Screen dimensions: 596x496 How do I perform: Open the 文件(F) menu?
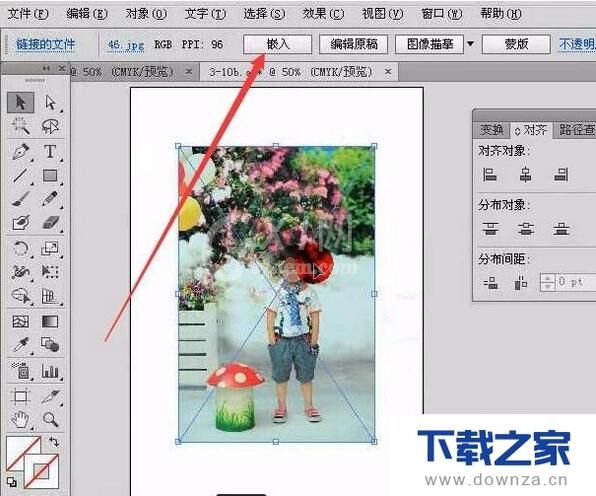[x=28, y=14]
